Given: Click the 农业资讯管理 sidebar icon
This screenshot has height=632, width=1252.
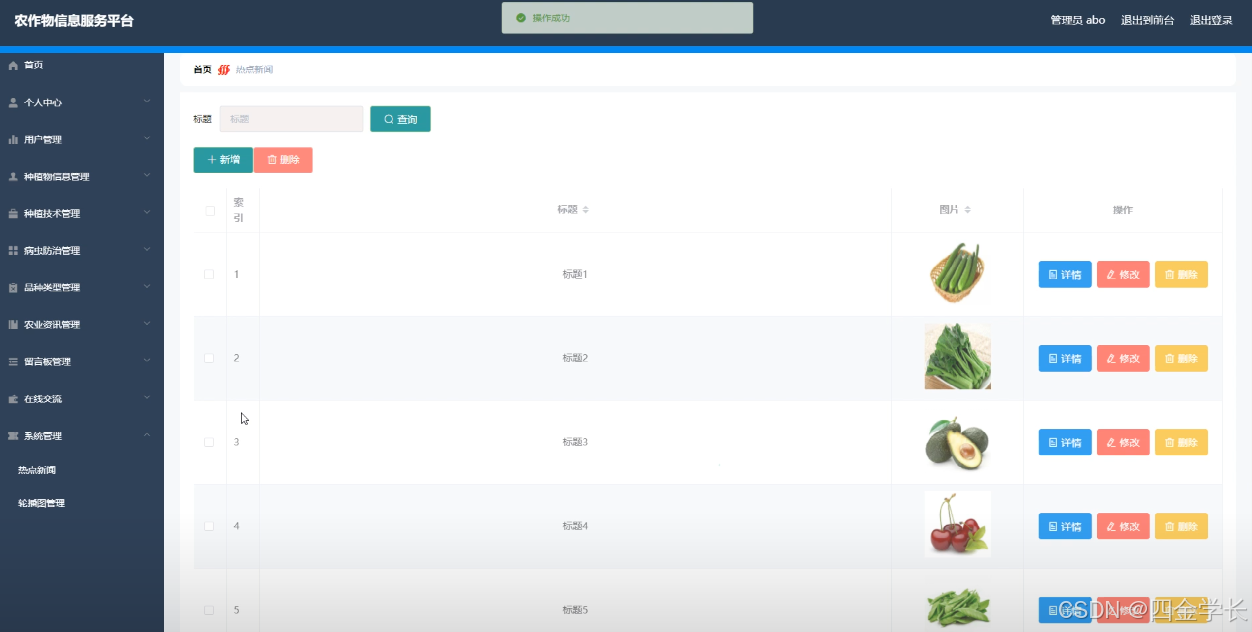Looking at the screenshot, I should pyautogui.click(x=13, y=325).
